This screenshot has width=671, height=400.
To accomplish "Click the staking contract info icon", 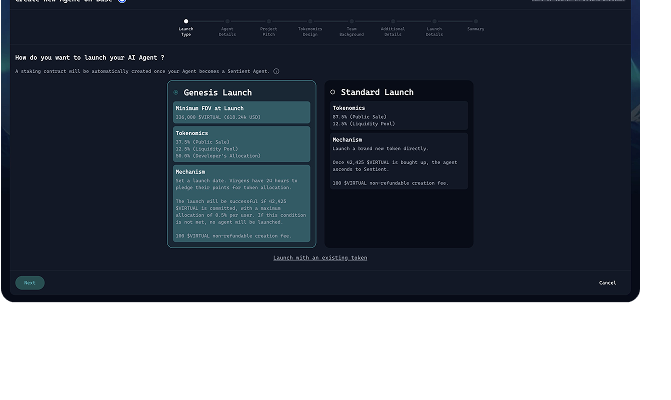I will tap(276, 72).
